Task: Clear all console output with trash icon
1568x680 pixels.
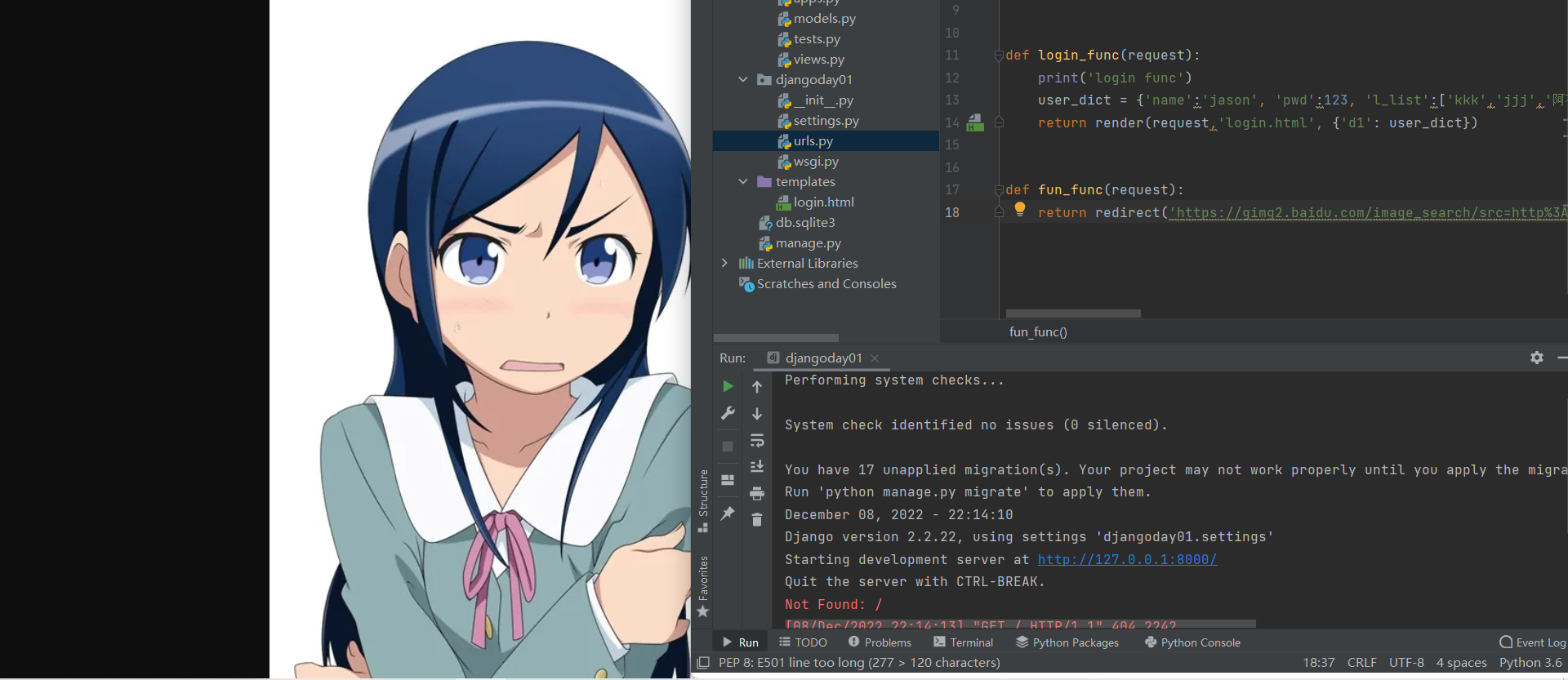Action: tap(757, 520)
